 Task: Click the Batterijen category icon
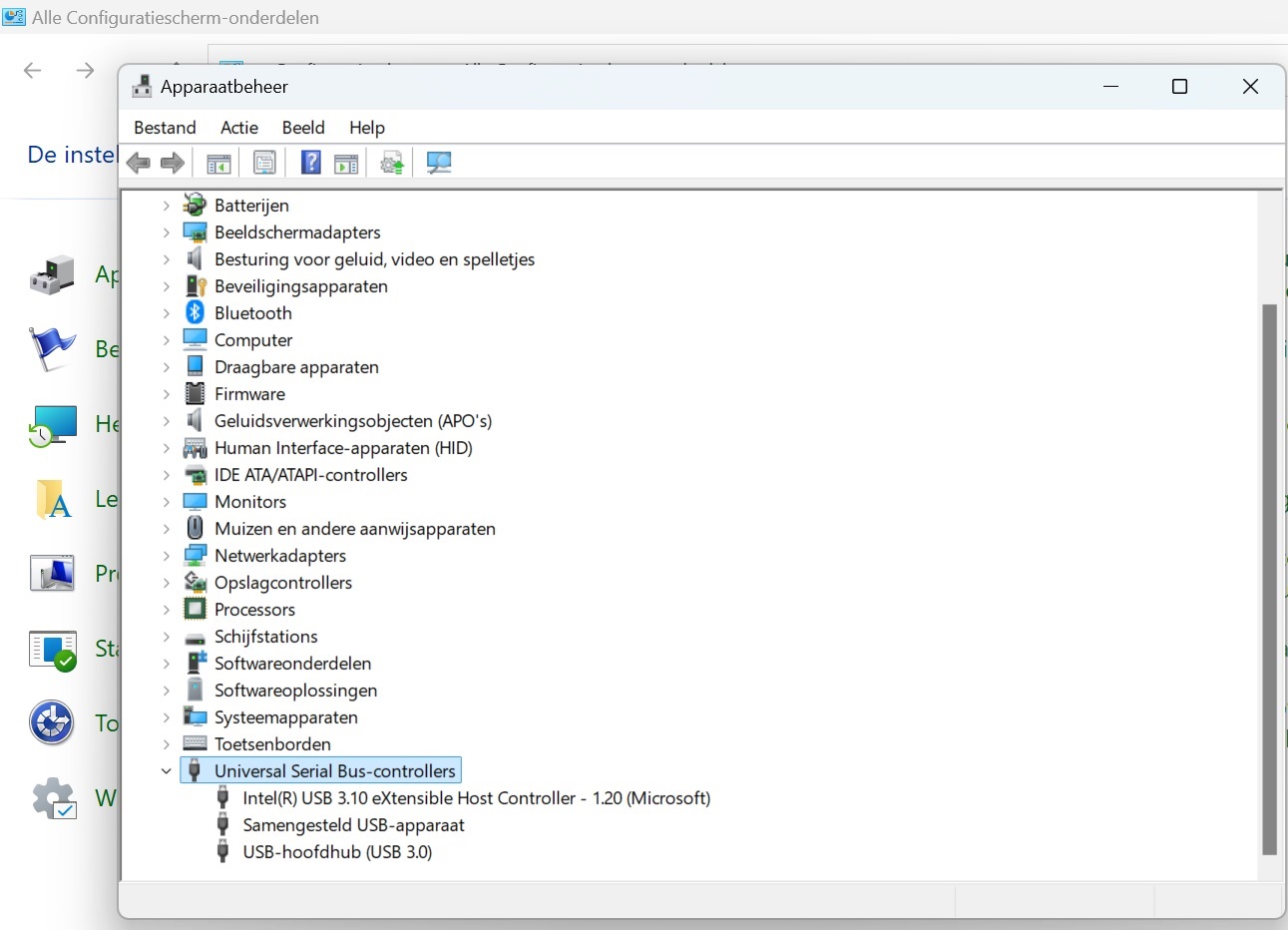(x=196, y=206)
